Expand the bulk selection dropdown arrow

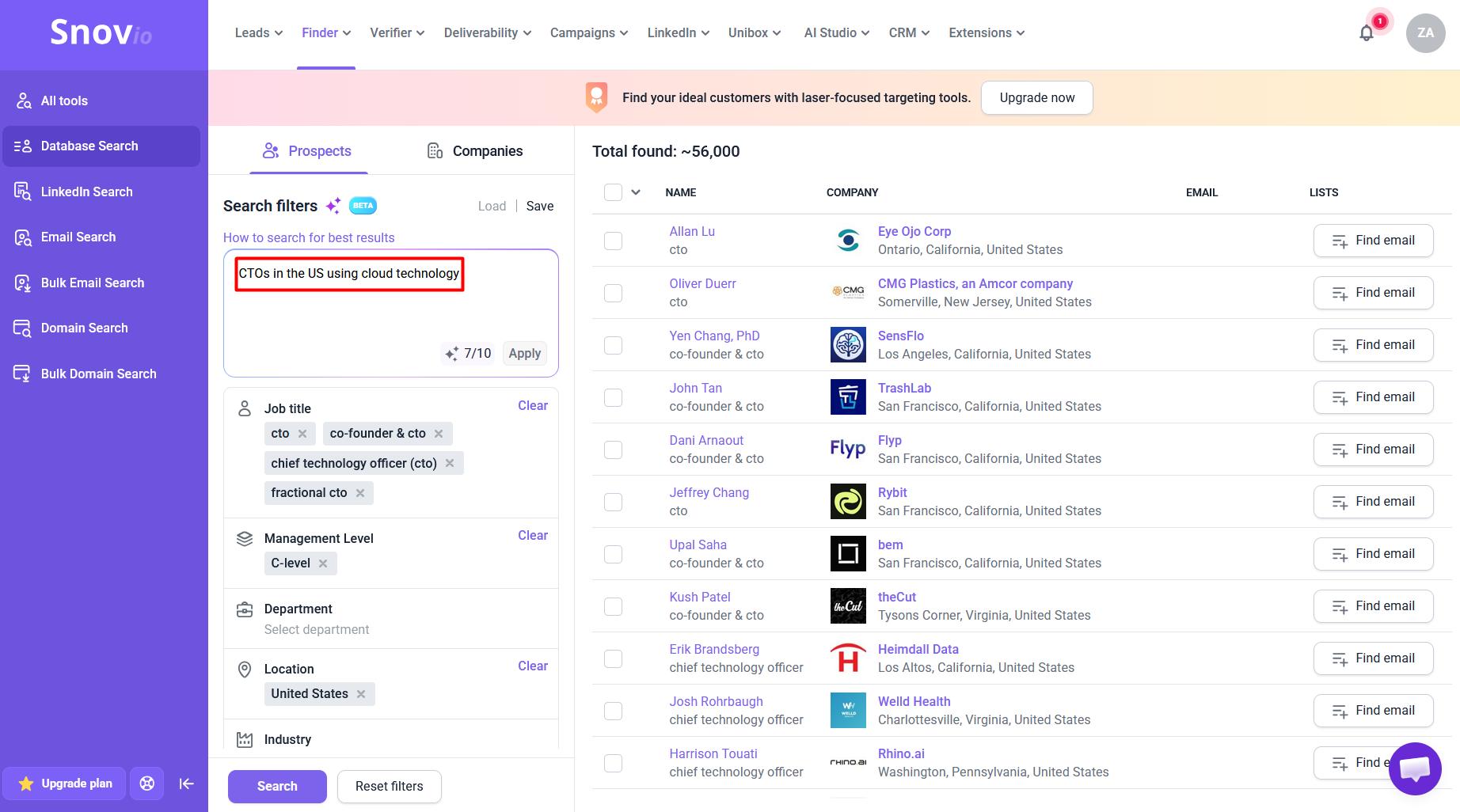pyautogui.click(x=636, y=192)
